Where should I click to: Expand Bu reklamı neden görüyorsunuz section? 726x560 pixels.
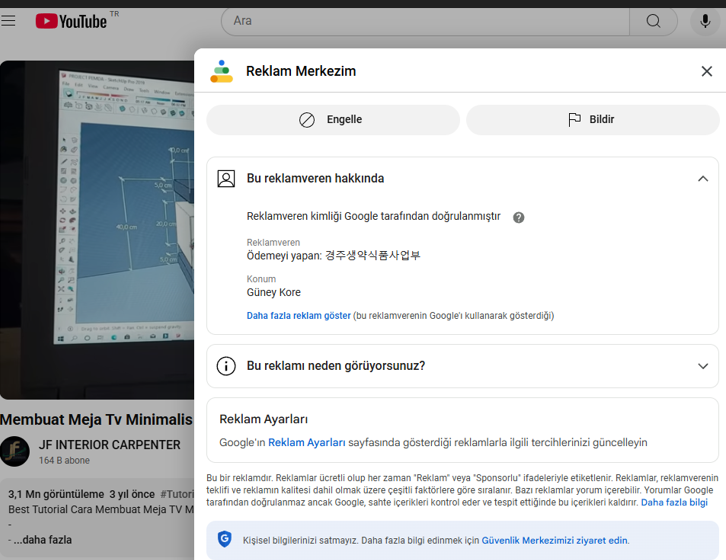[703, 366]
